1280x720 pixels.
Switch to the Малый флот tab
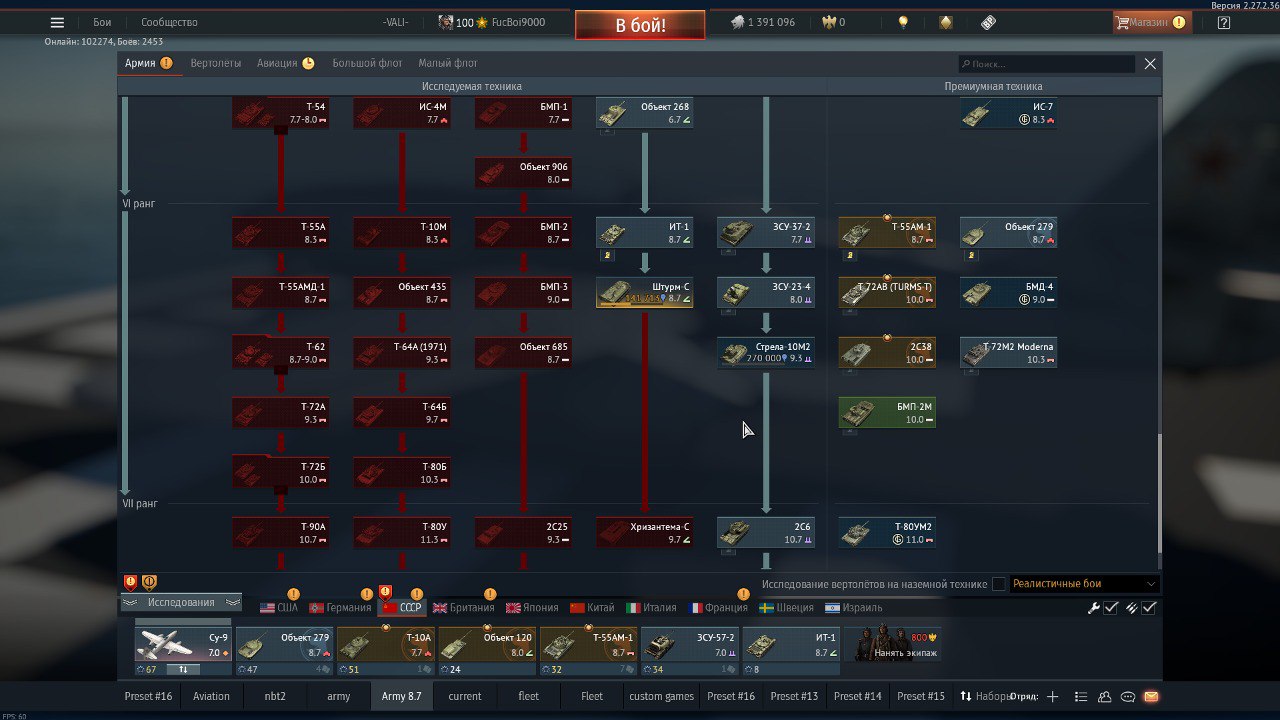point(448,63)
